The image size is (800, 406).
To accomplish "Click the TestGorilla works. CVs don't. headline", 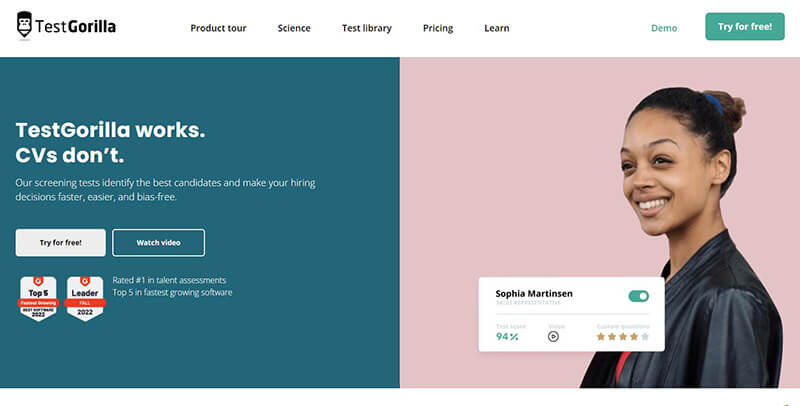I will [110, 142].
